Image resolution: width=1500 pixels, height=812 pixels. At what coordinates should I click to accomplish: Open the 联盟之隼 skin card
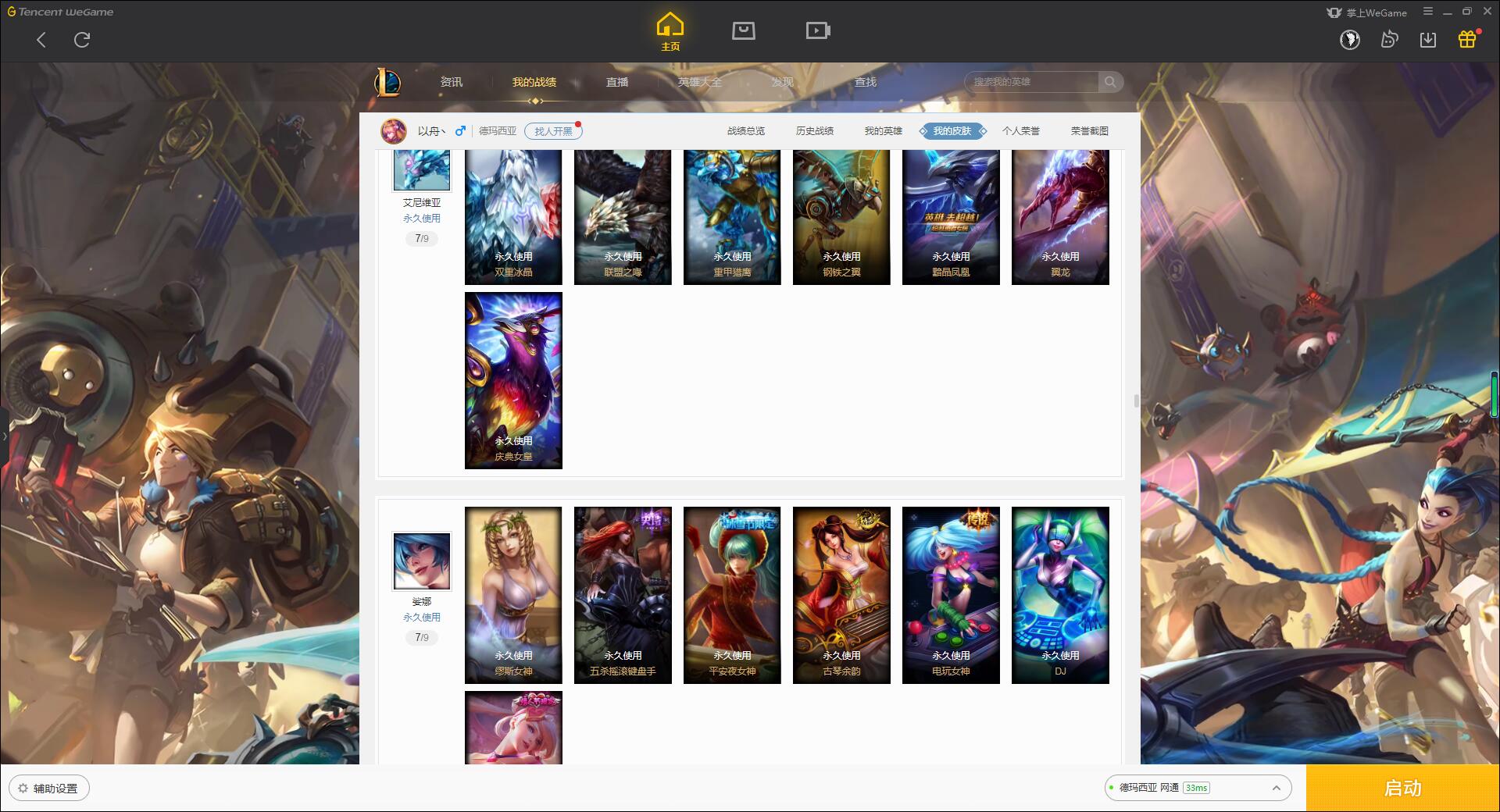[623, 217]
